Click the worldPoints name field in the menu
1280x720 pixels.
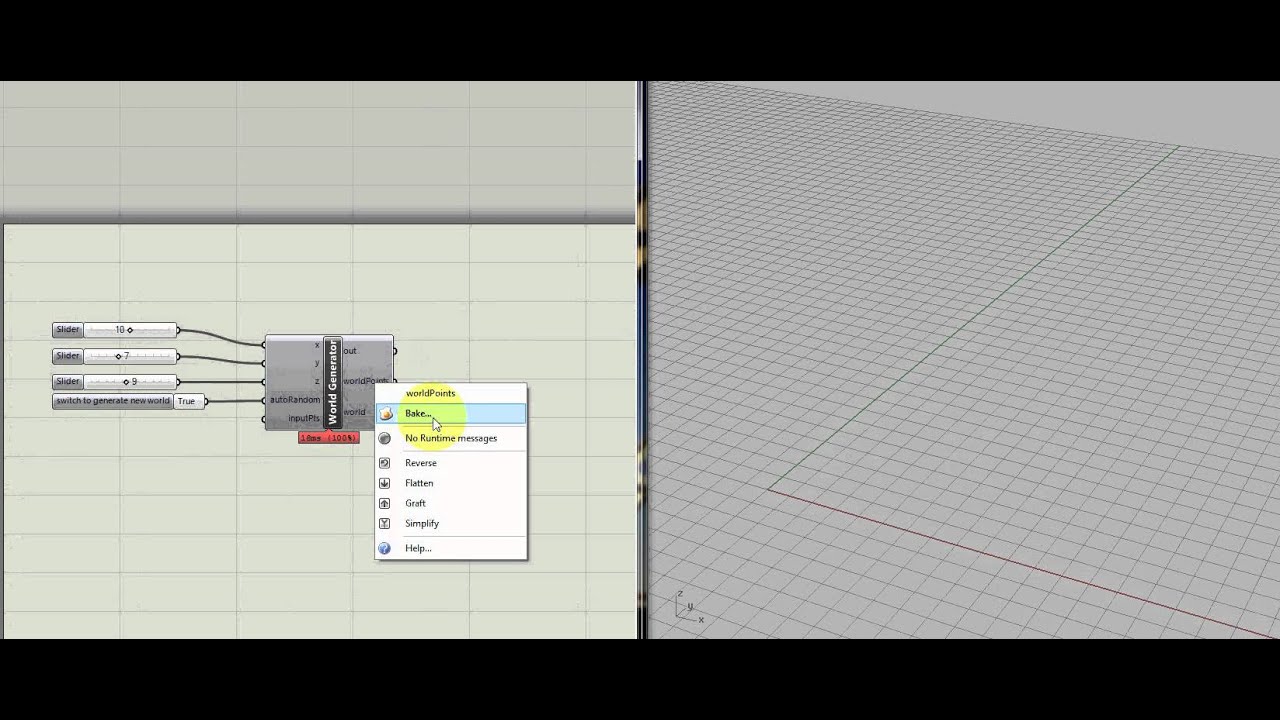click(430, 393)
